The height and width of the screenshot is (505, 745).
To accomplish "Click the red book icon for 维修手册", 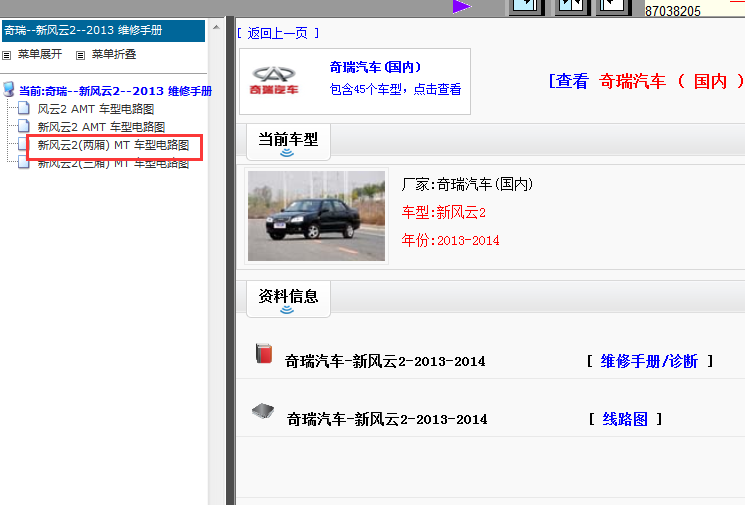I will (264, 353).
